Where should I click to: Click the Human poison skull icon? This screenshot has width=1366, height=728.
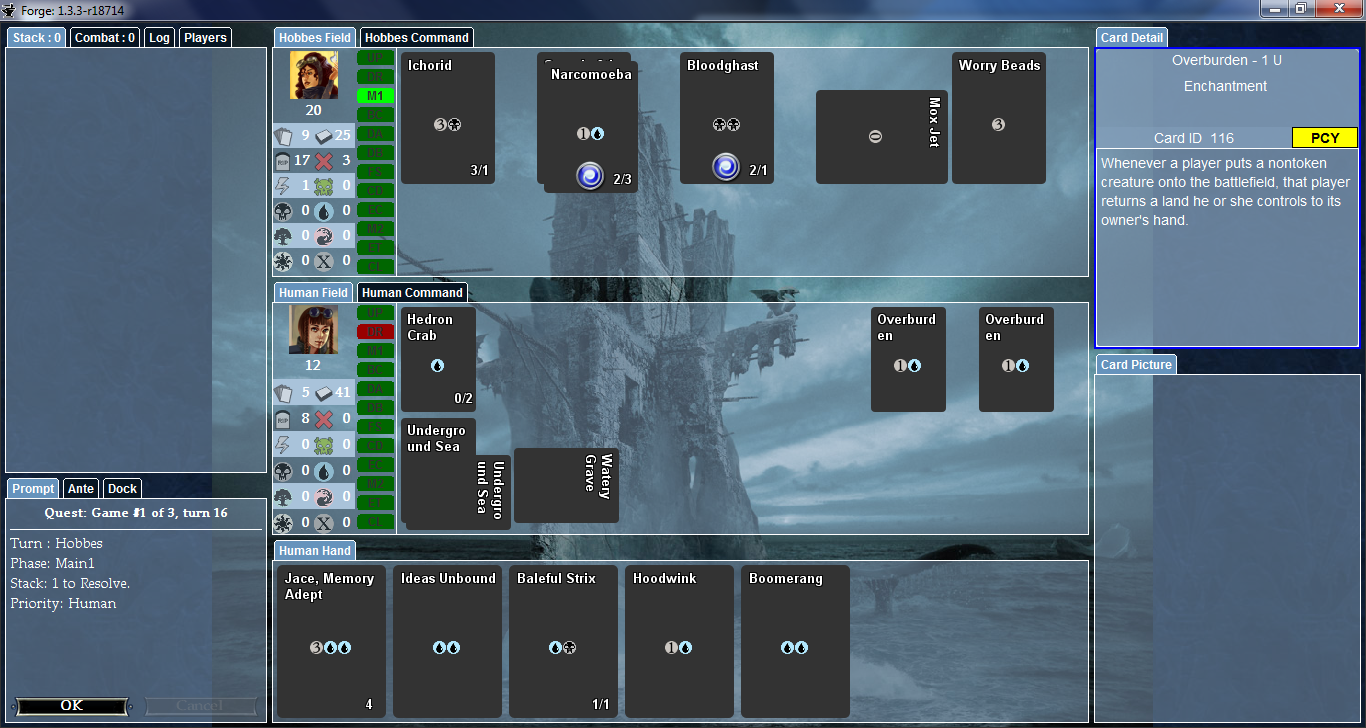point(324,444)
